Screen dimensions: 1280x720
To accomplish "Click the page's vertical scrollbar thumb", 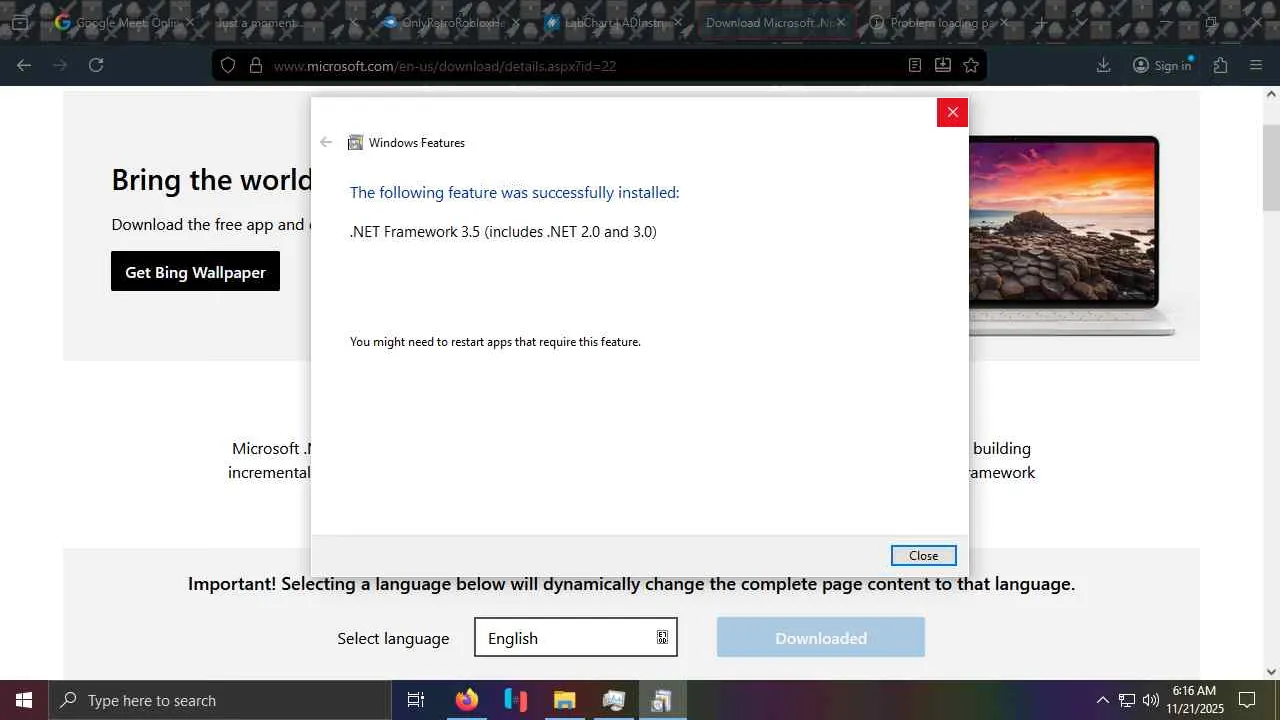I will 1271,169.
